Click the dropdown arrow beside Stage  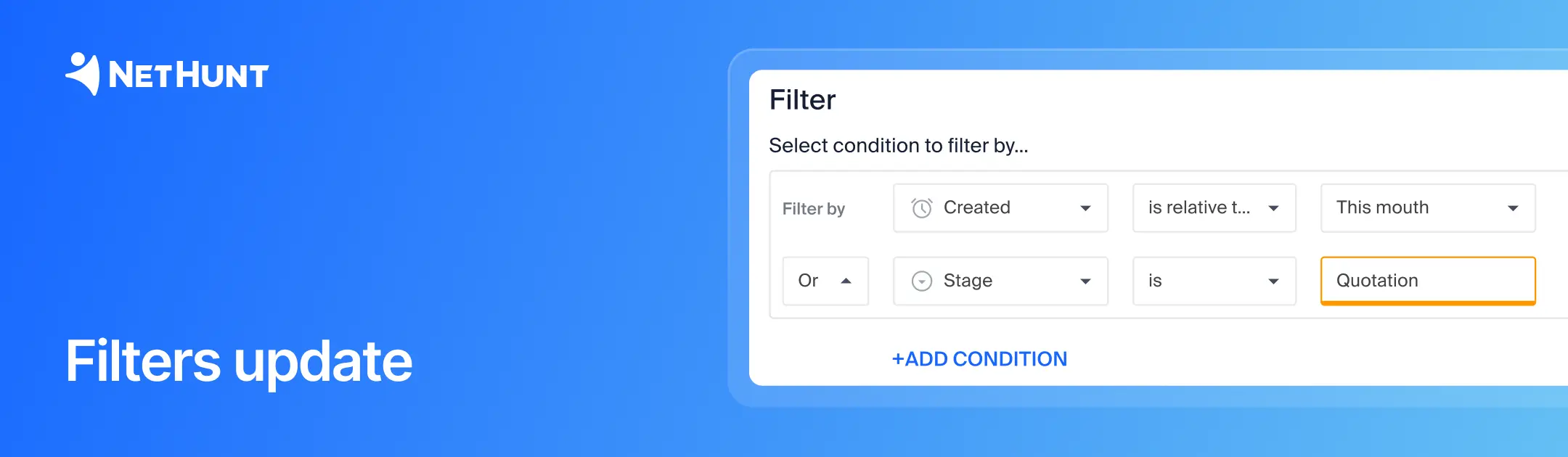click(x=1085, y=281)
